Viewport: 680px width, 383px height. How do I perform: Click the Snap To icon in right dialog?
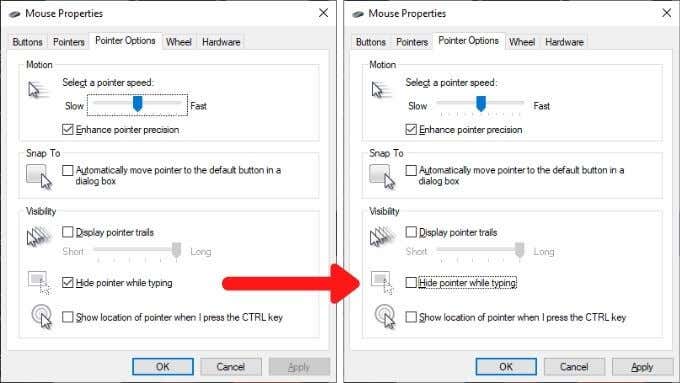(x=382, y=177)
